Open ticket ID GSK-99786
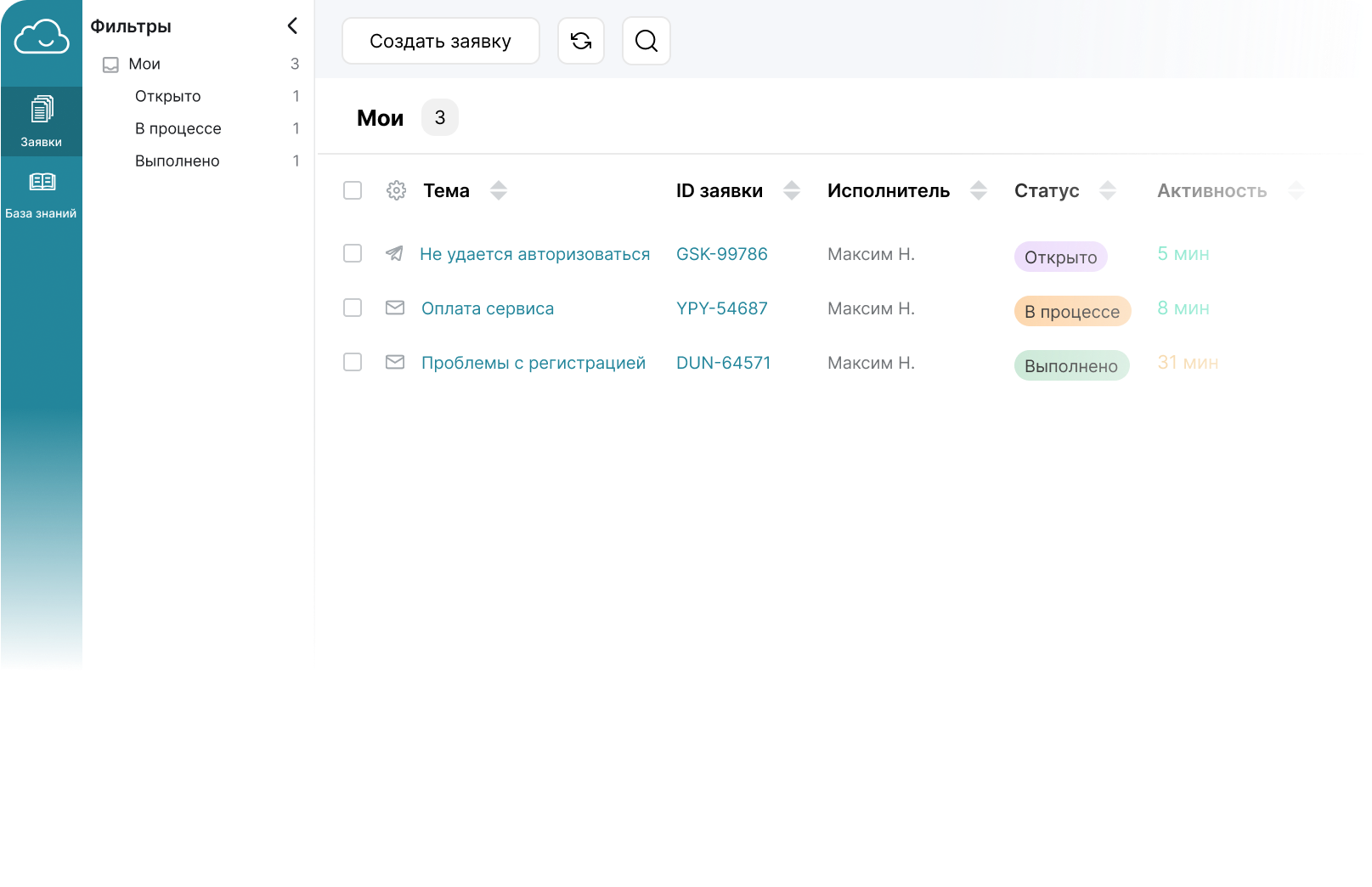 tap(722, 254)
